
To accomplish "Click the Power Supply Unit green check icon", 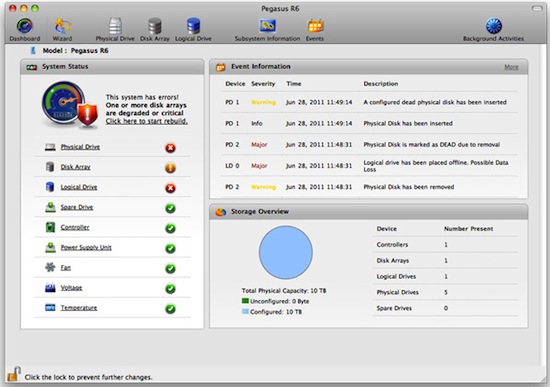I will 170,248.
